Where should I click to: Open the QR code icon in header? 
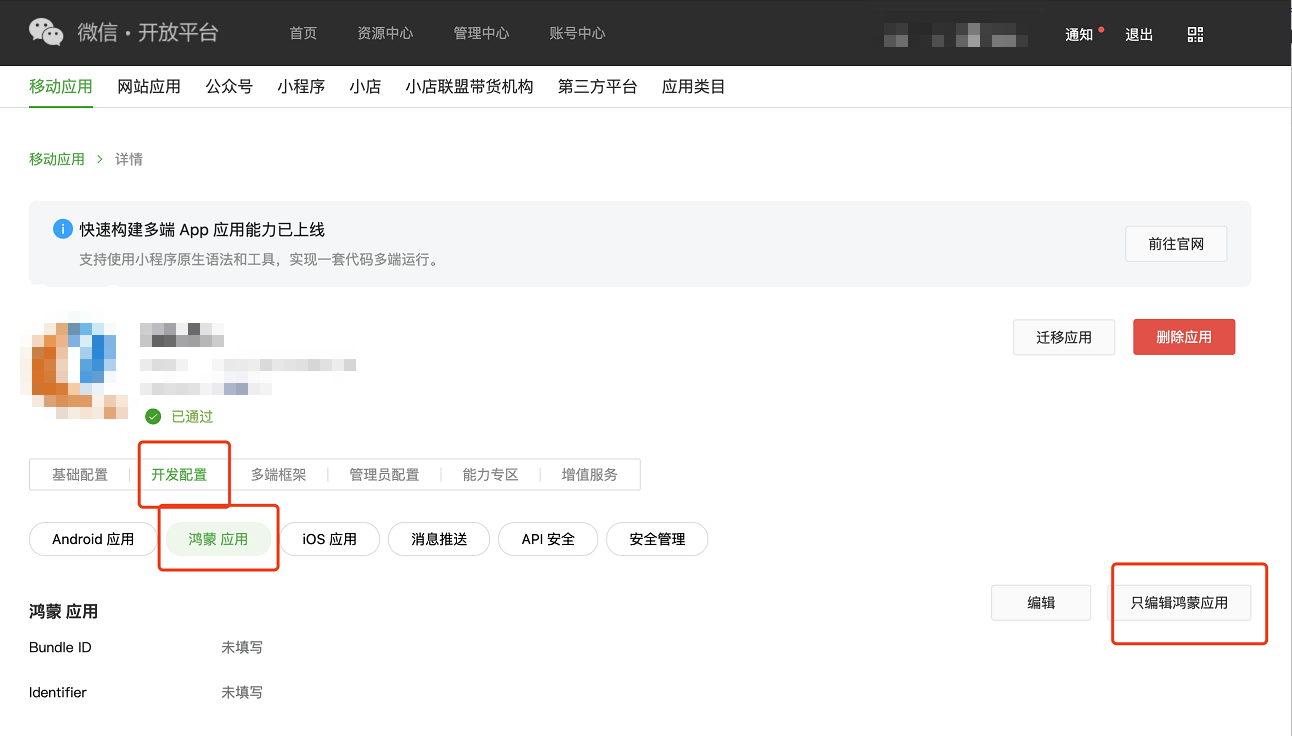pyautogui.click(x=1195, y=34)
